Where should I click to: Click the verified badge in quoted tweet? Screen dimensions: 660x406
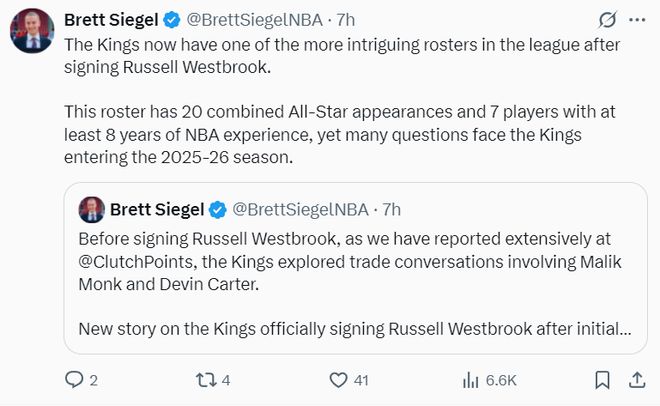(216, 209)
